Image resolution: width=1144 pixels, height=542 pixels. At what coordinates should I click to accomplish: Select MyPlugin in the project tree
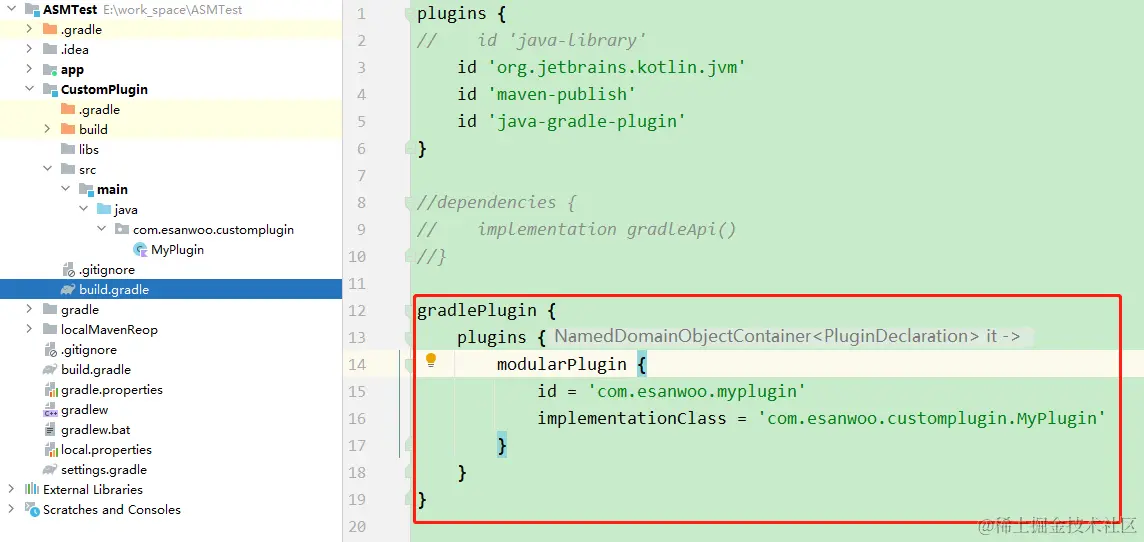[177, 249]
